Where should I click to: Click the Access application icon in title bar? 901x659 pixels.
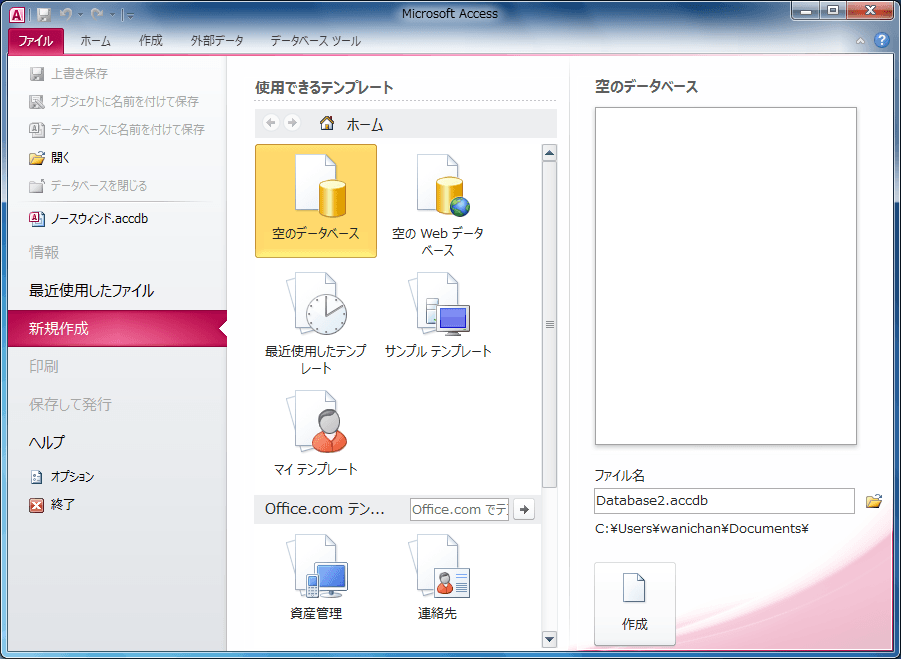pos(17,14)
